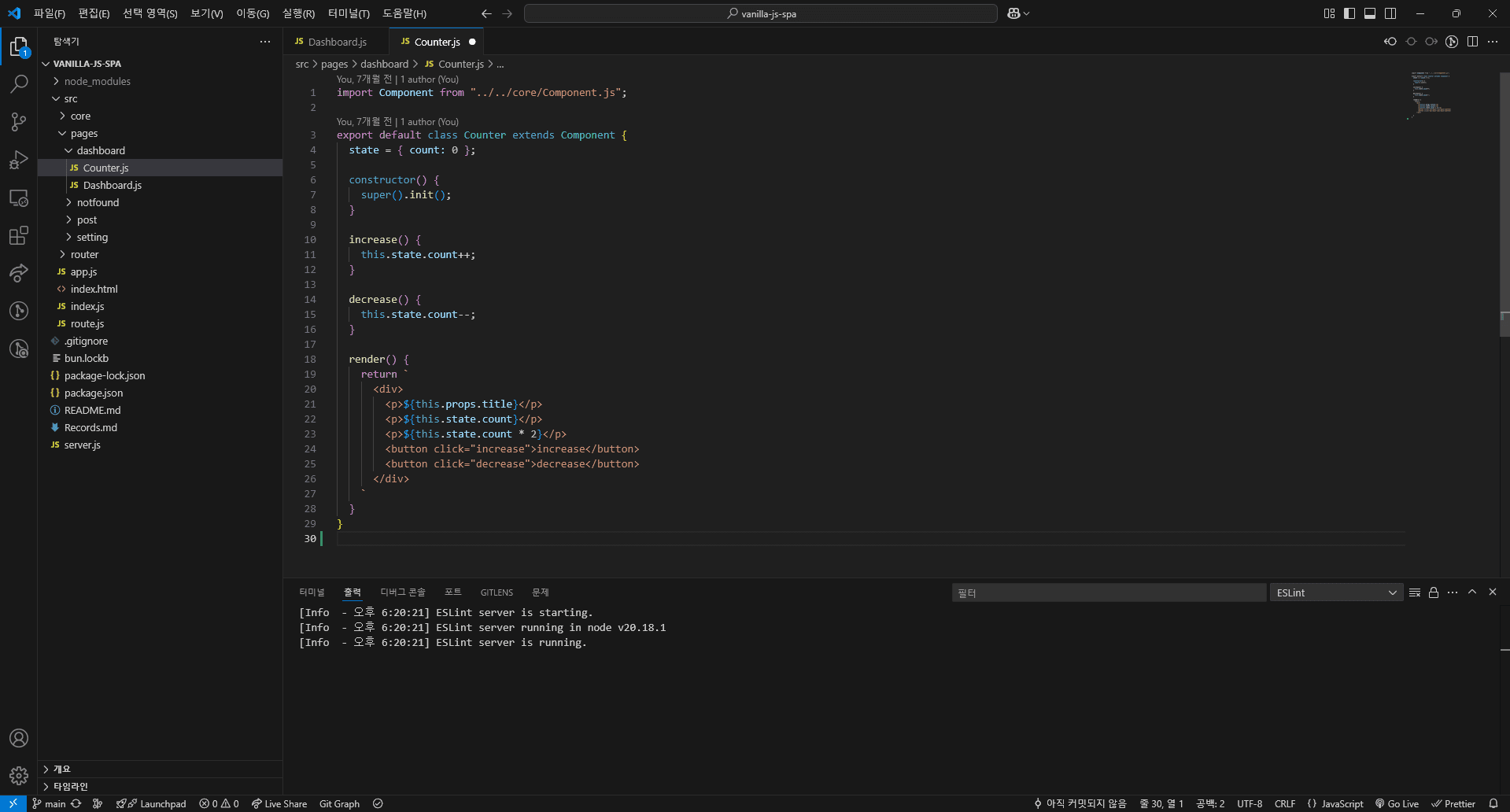Open Git Graph from status bar

pos(338,803)
